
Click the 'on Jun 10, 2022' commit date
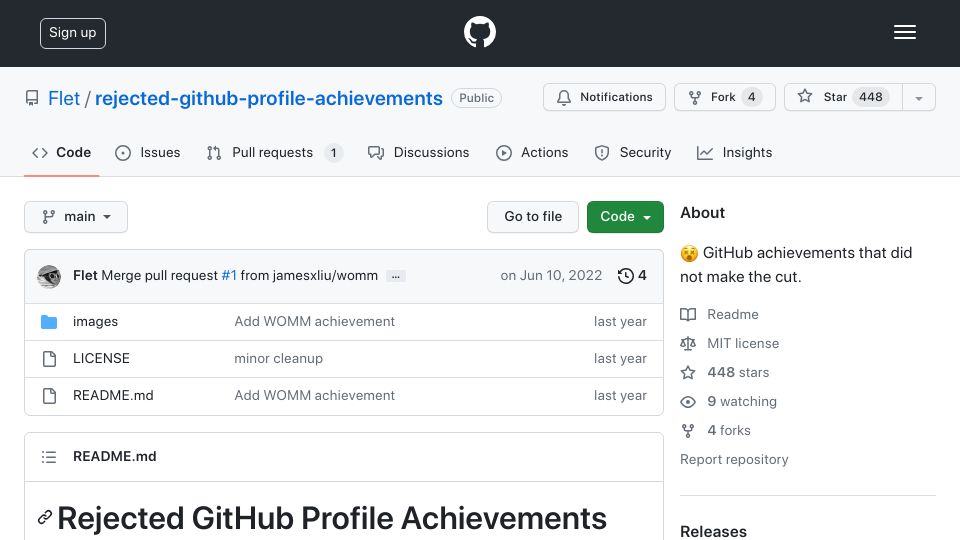pos(551,276)
